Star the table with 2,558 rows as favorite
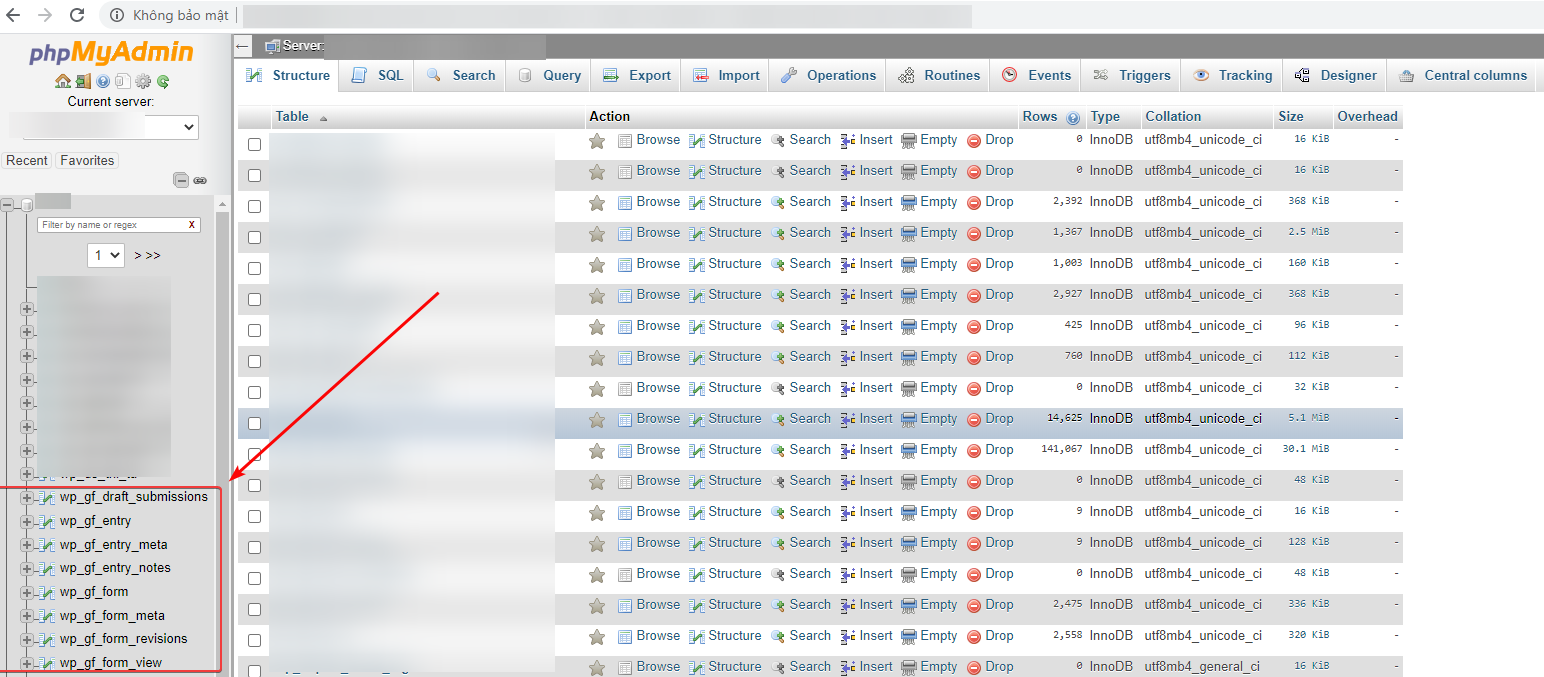 (597, 637)
